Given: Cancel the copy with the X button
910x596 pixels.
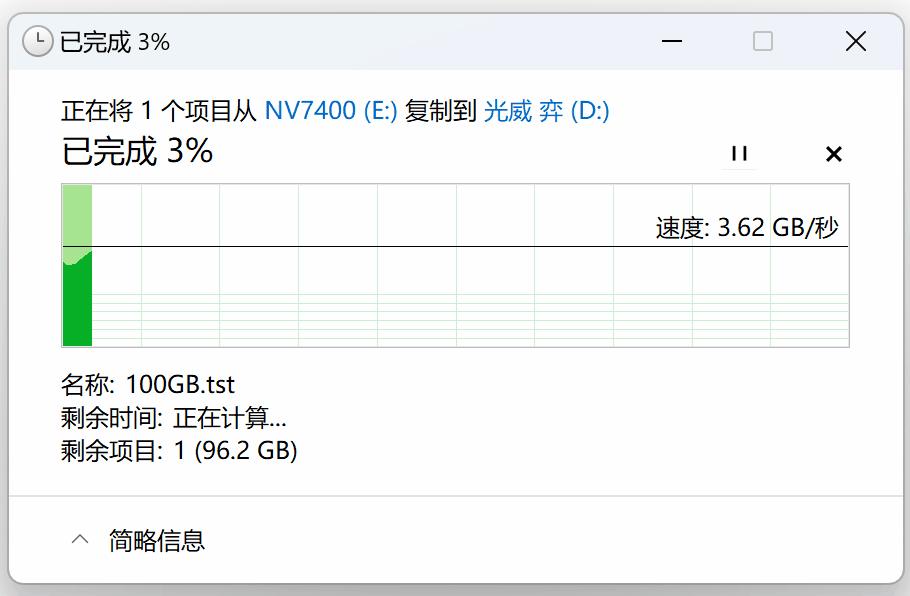Looking at the screenshot, I should (834, 153).
